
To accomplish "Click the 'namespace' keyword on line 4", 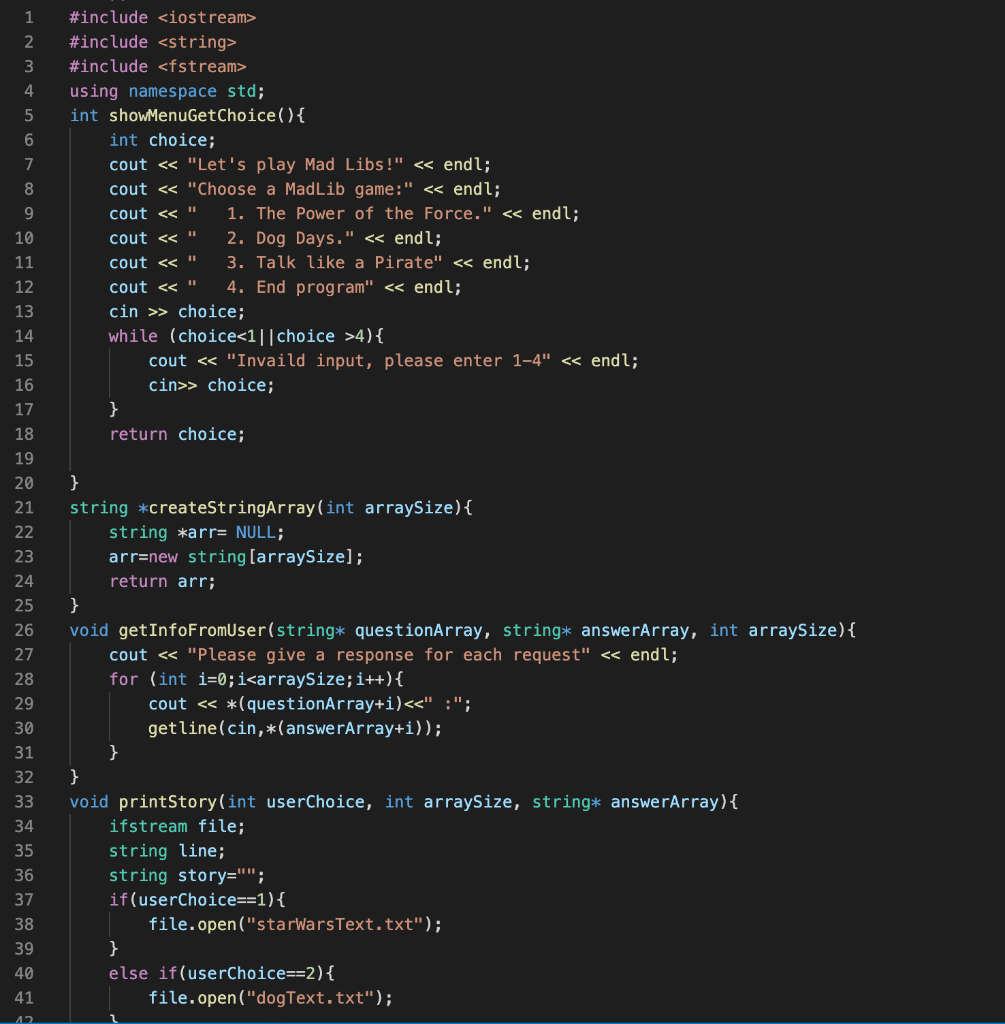I will coord(172,91).
